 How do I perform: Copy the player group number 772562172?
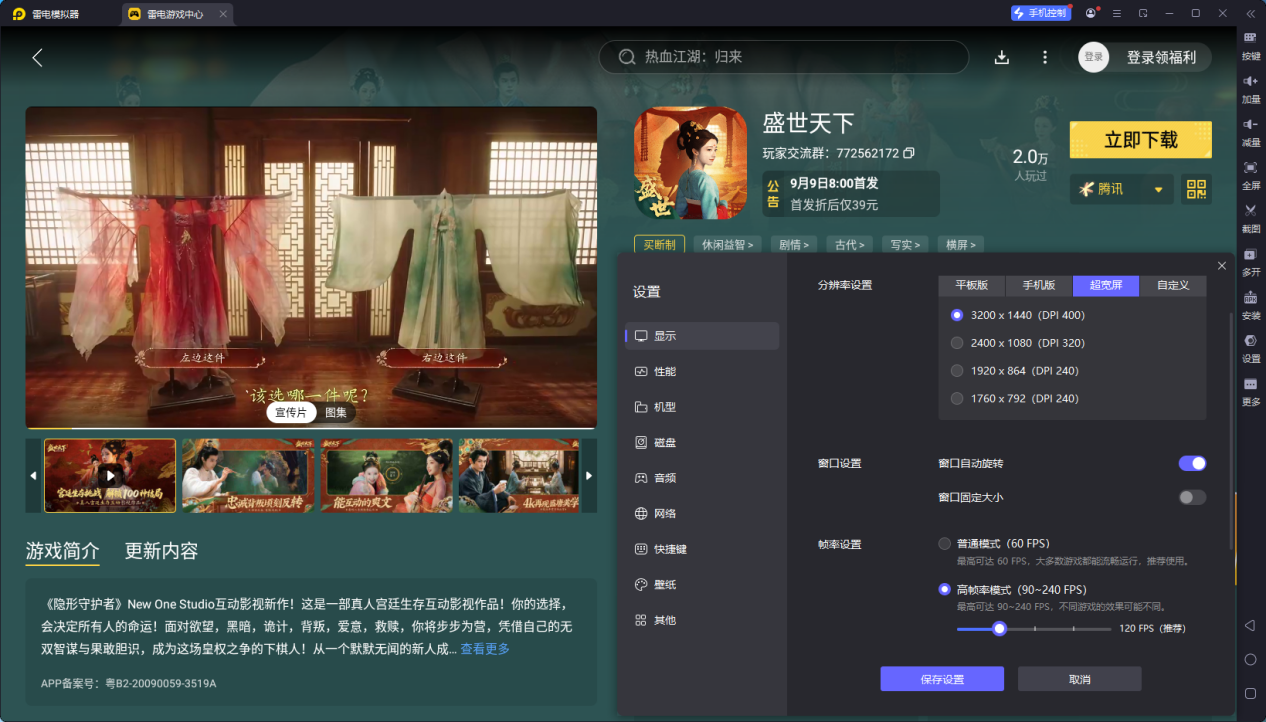tap(909, 153)
